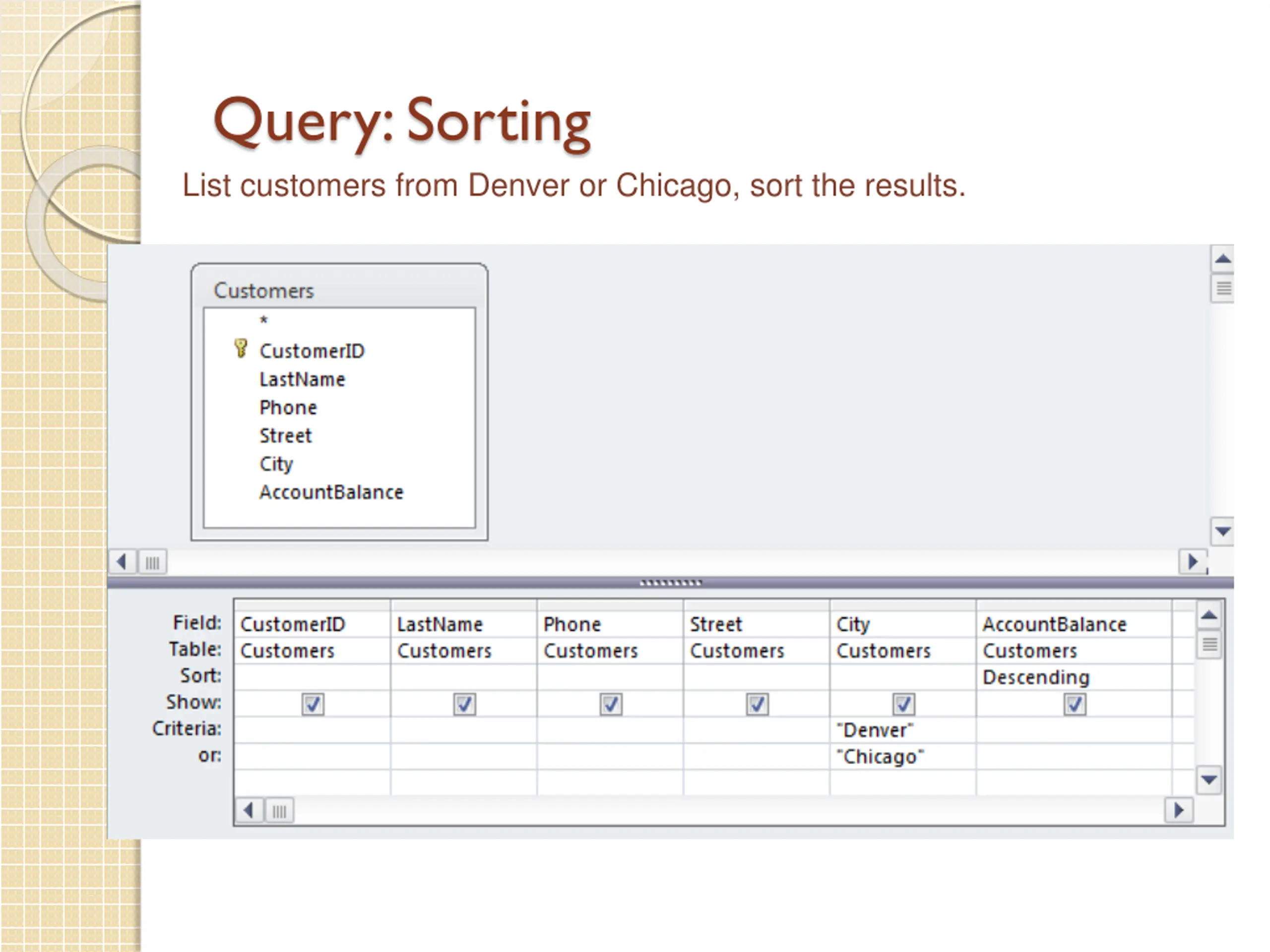Open the Sort cell under AccountBalance showing Descending
This screenshot has height=952, width=1270.
(x=1074, y=677)
